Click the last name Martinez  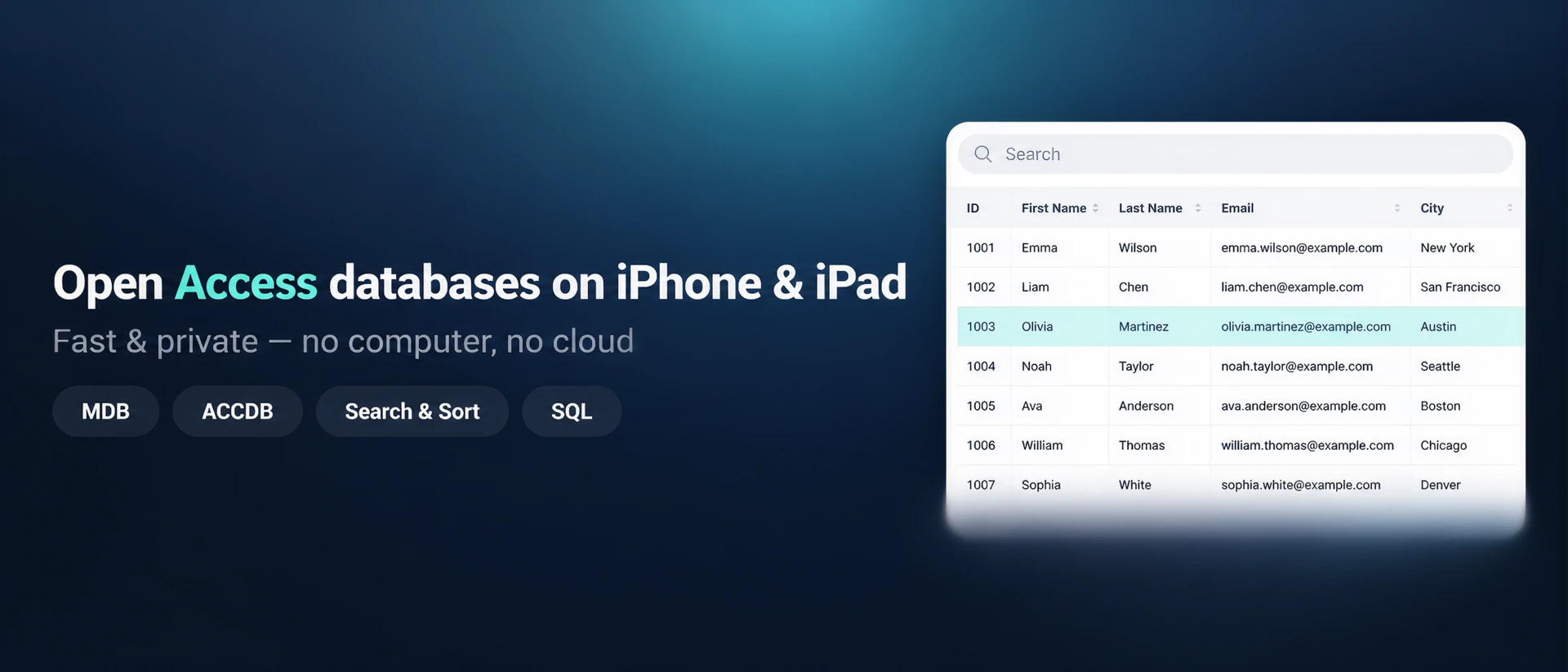pyautogui.click(x=1143, y=327)
